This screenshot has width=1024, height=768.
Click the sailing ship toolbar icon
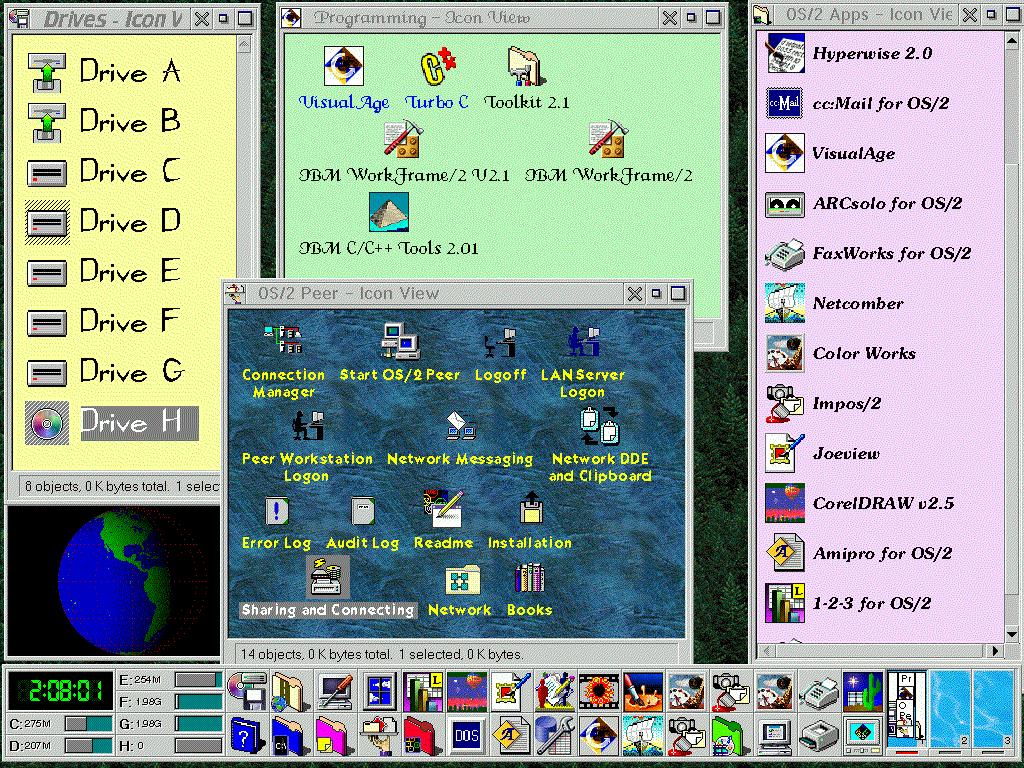[643, 735]
